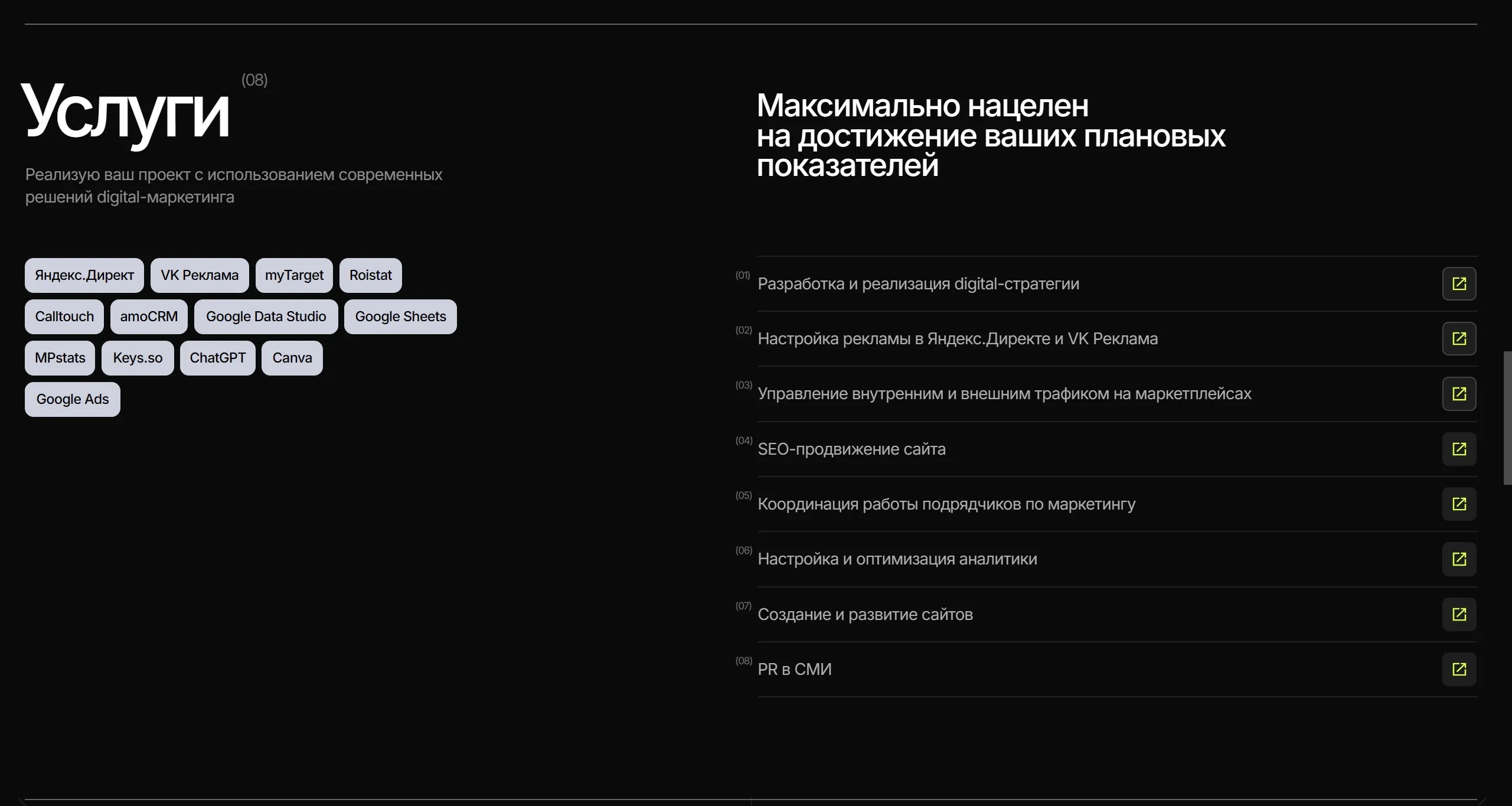This screenshot has width=1512, height=806.
Task: Click the PR в СМИ service text
Action: 794,670
